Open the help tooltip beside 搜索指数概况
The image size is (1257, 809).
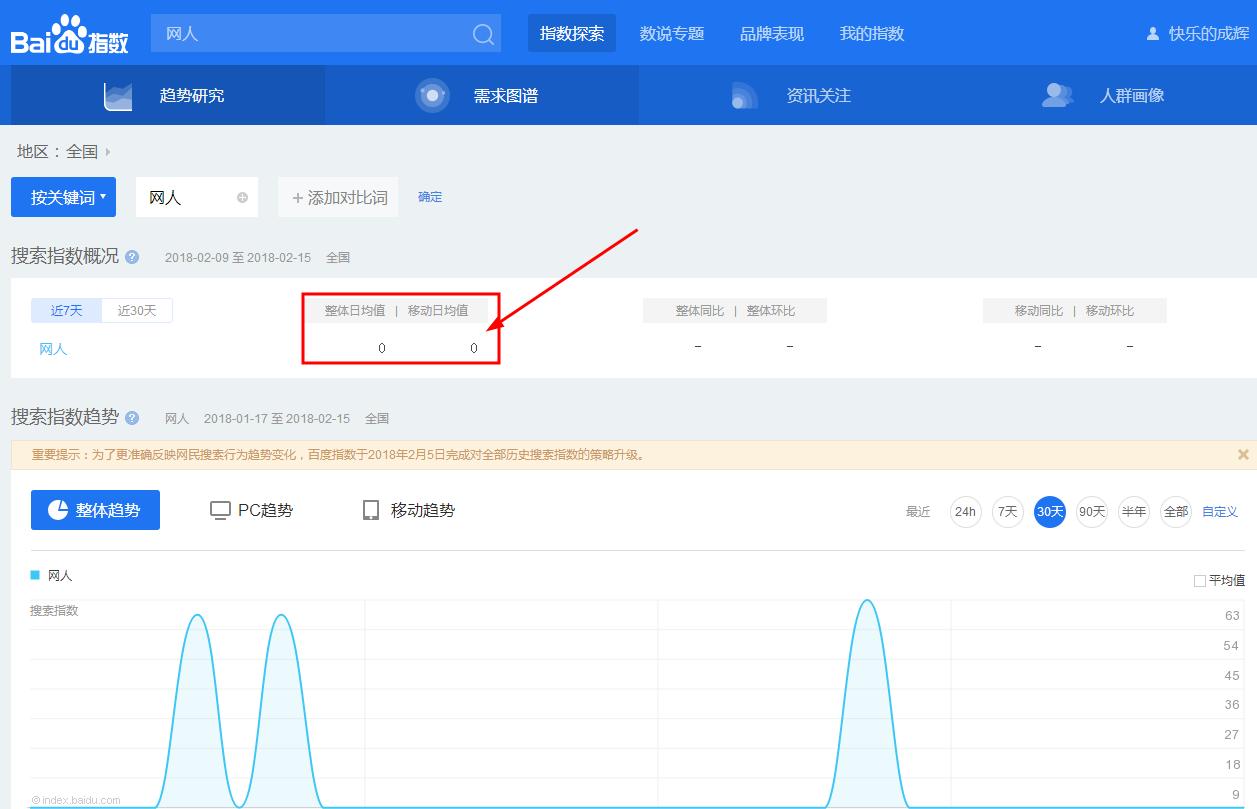[x=133, y=256]
